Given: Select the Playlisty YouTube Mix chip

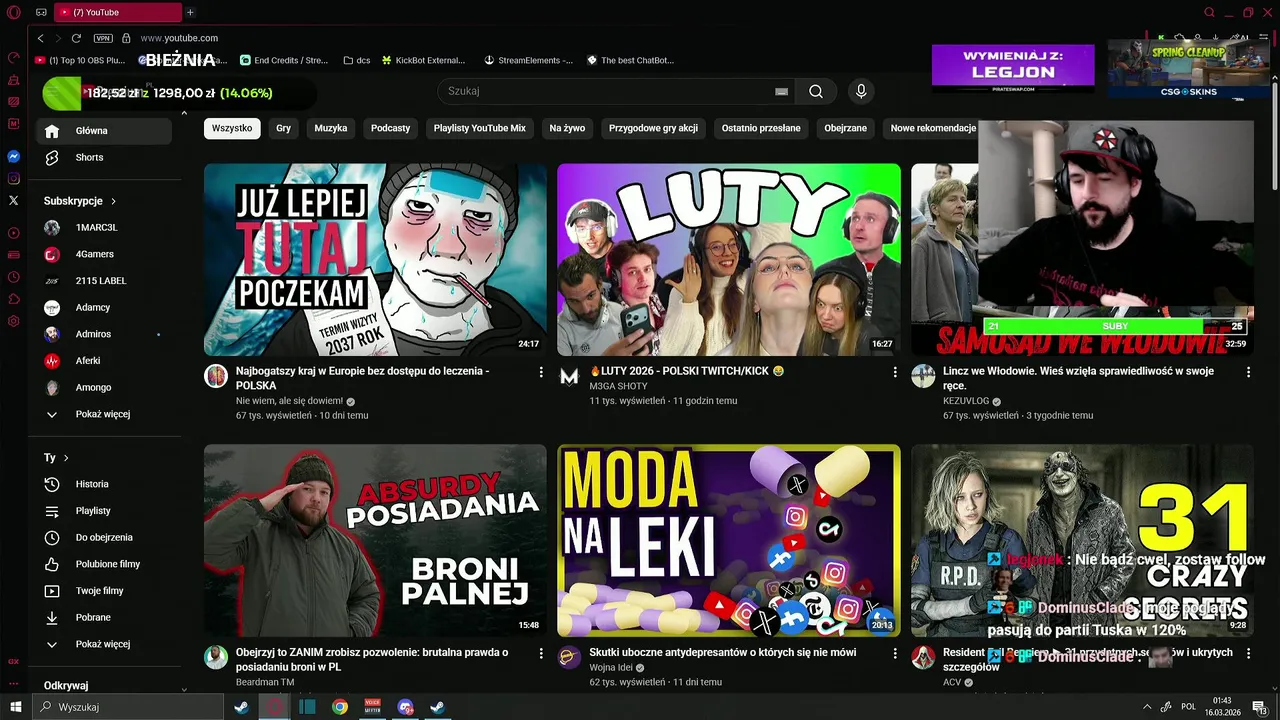Looking at the screenshot, I should 479,128.
